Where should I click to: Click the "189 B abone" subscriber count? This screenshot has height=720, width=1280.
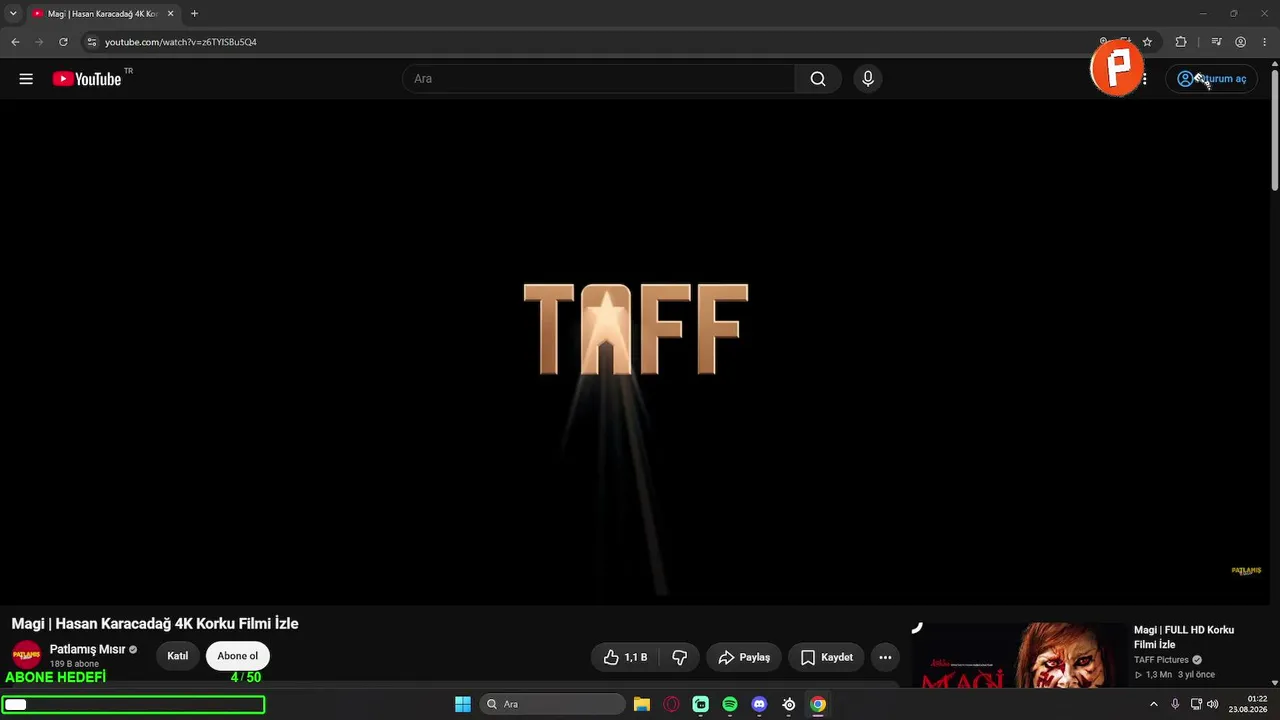[x=74, y=664]
